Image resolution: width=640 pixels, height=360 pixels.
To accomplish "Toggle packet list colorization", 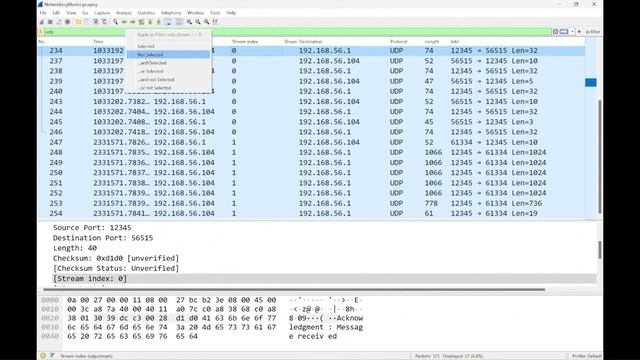I will point(178,22).
